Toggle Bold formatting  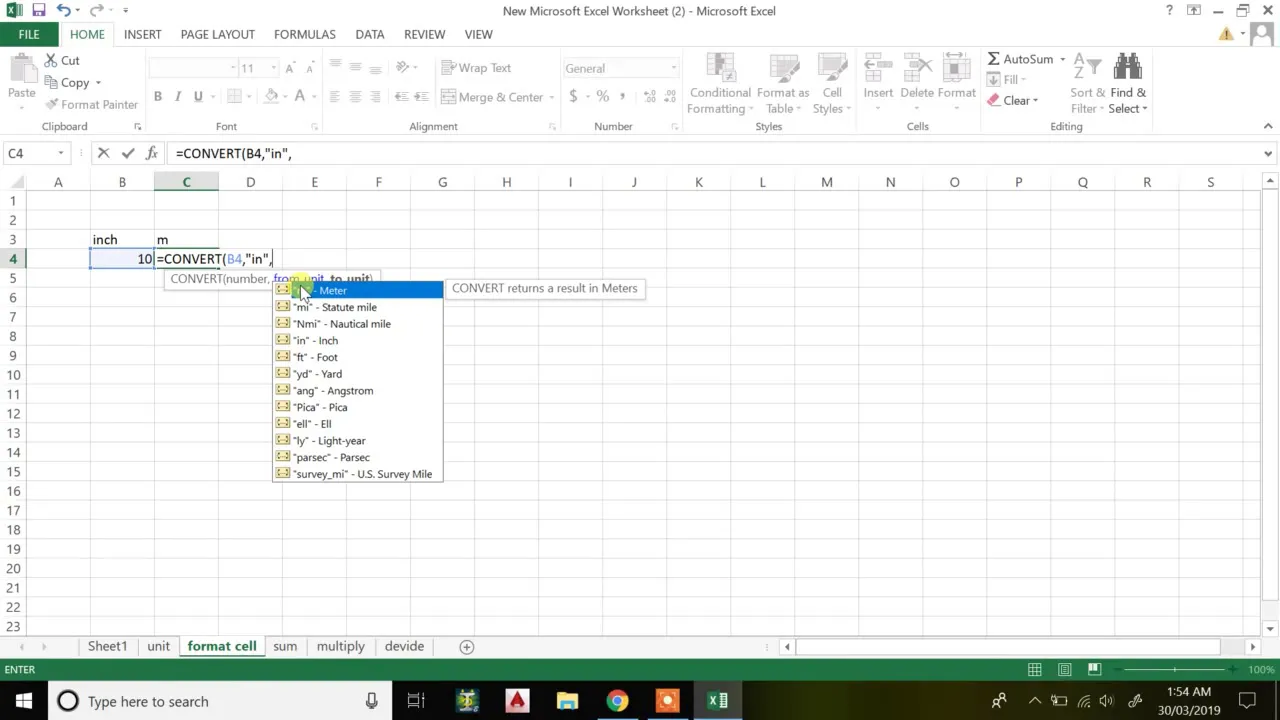pyautogui.click(x=157, y=97)
